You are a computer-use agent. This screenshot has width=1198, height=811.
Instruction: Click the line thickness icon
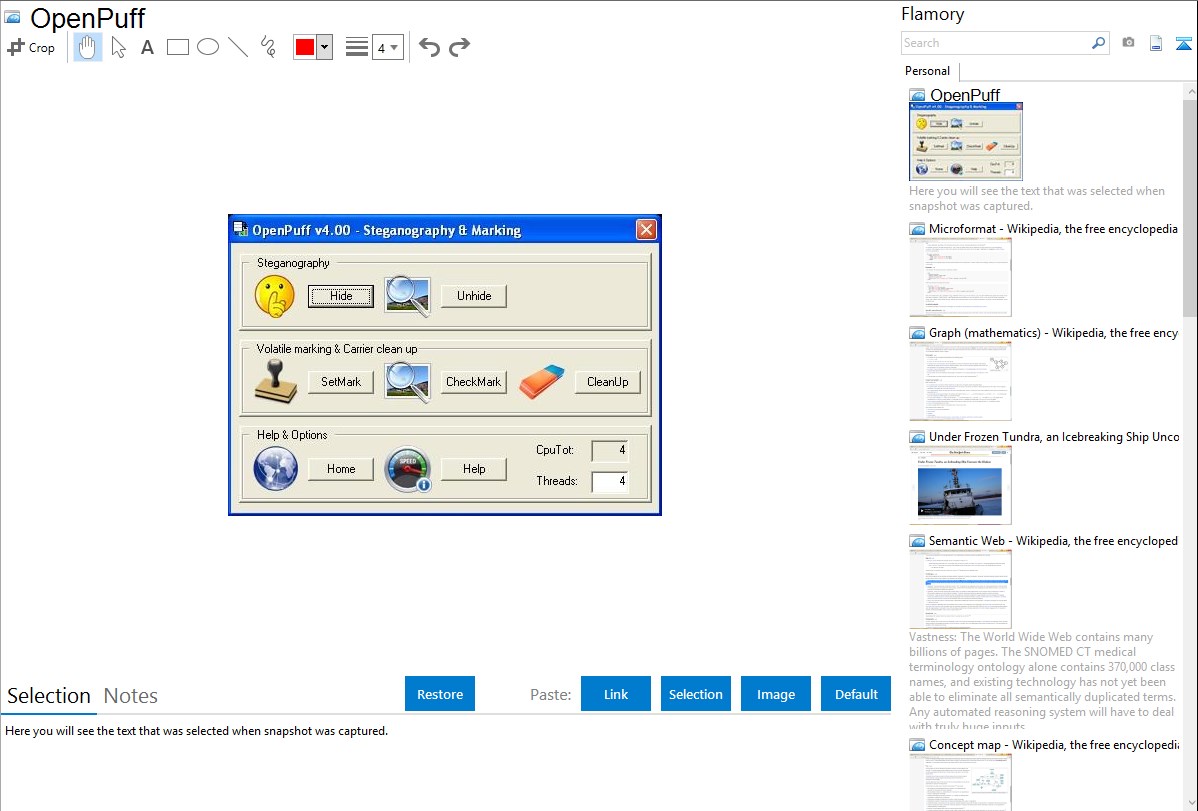coord(357,47)
